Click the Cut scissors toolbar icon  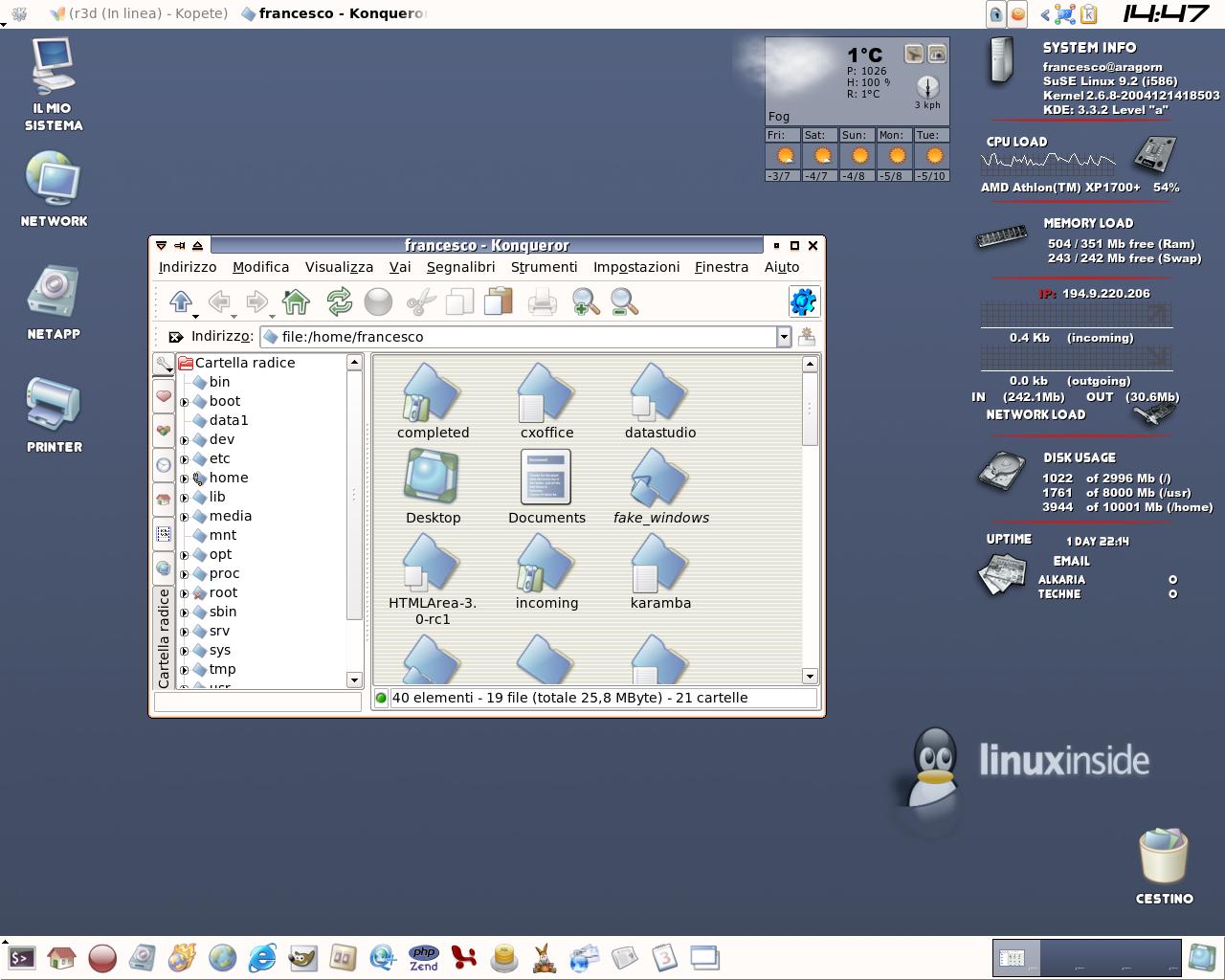421,301
